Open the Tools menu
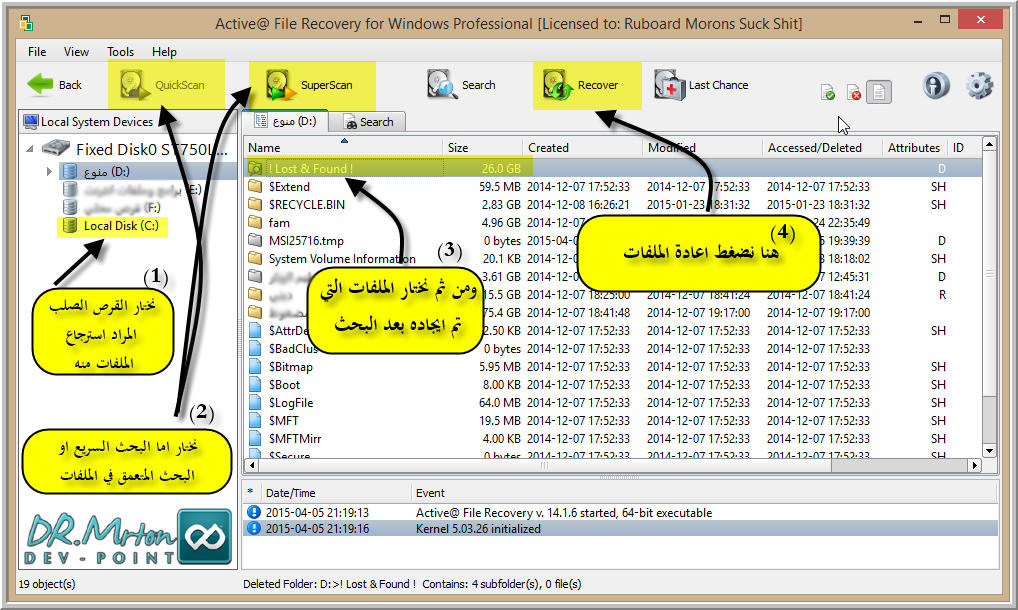Screen dimensions: 1018x610 pos(120,51)
